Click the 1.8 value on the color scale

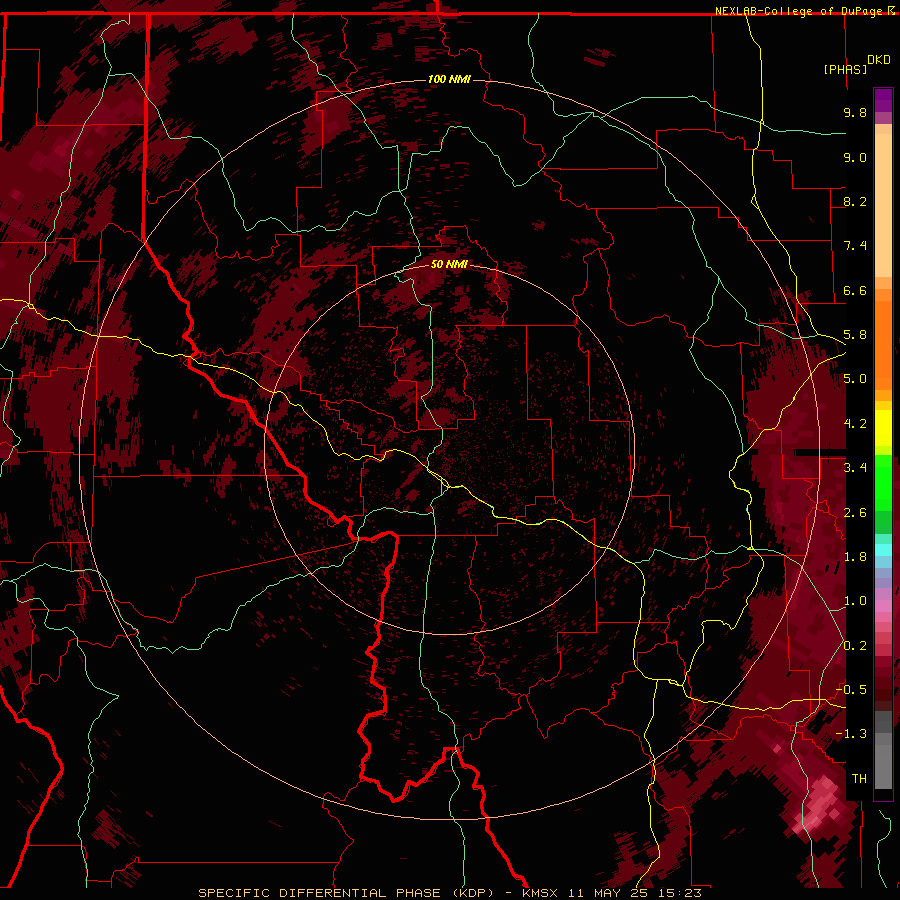click(x=855, y=557)
